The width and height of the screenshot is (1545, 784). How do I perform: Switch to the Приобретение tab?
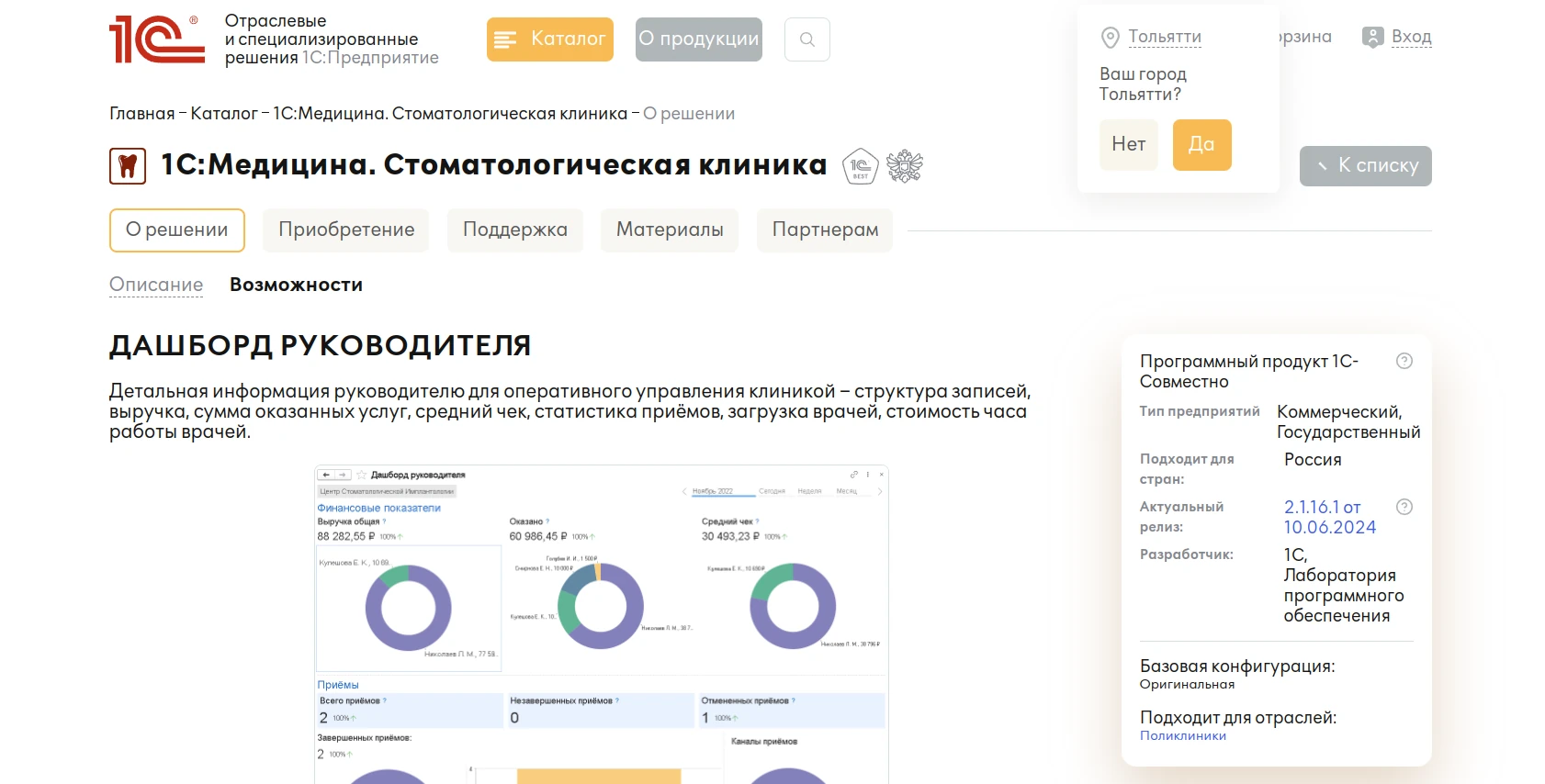point(346,230)
